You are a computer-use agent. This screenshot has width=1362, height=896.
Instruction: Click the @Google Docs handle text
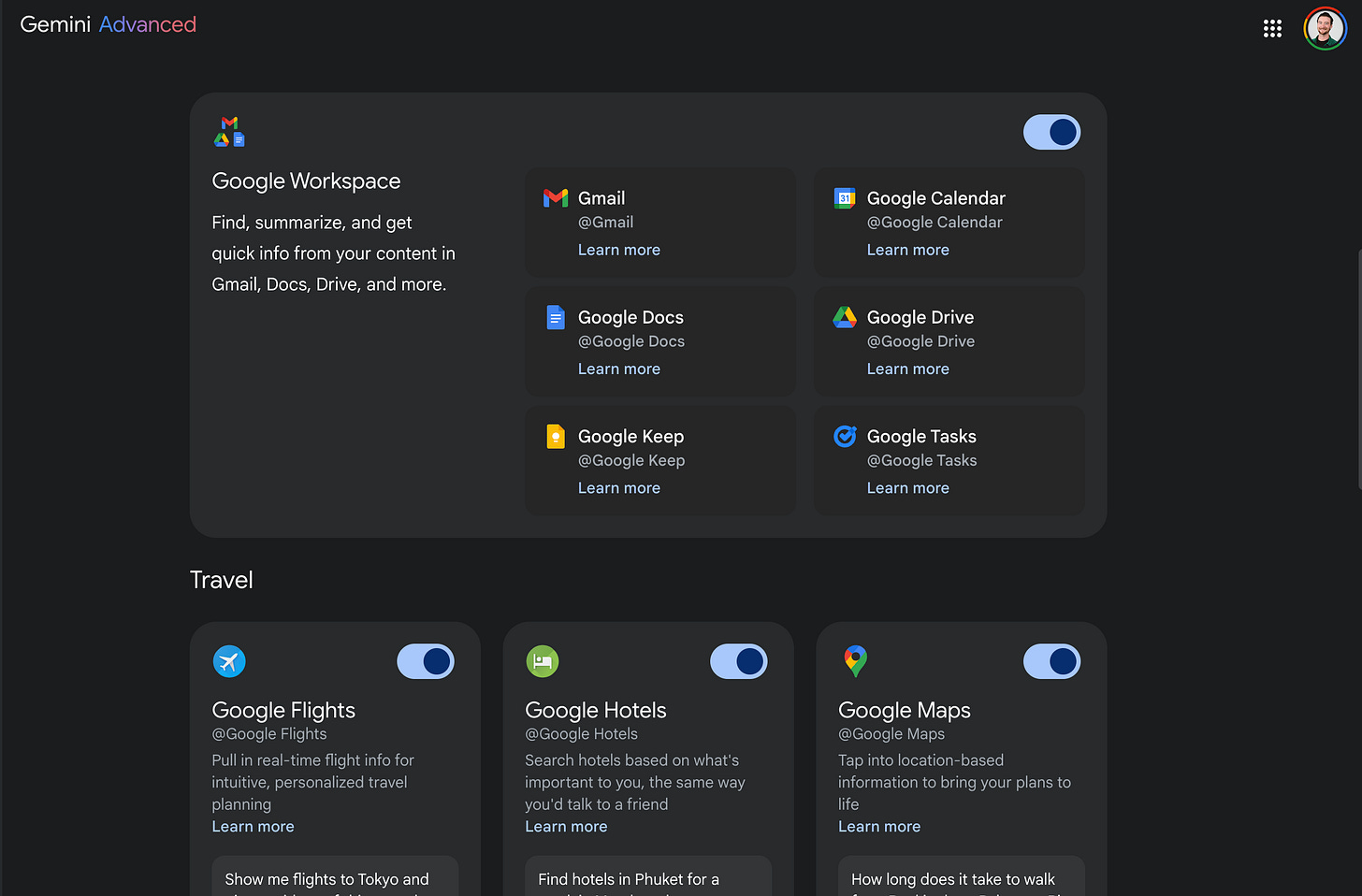click(631, 341)
